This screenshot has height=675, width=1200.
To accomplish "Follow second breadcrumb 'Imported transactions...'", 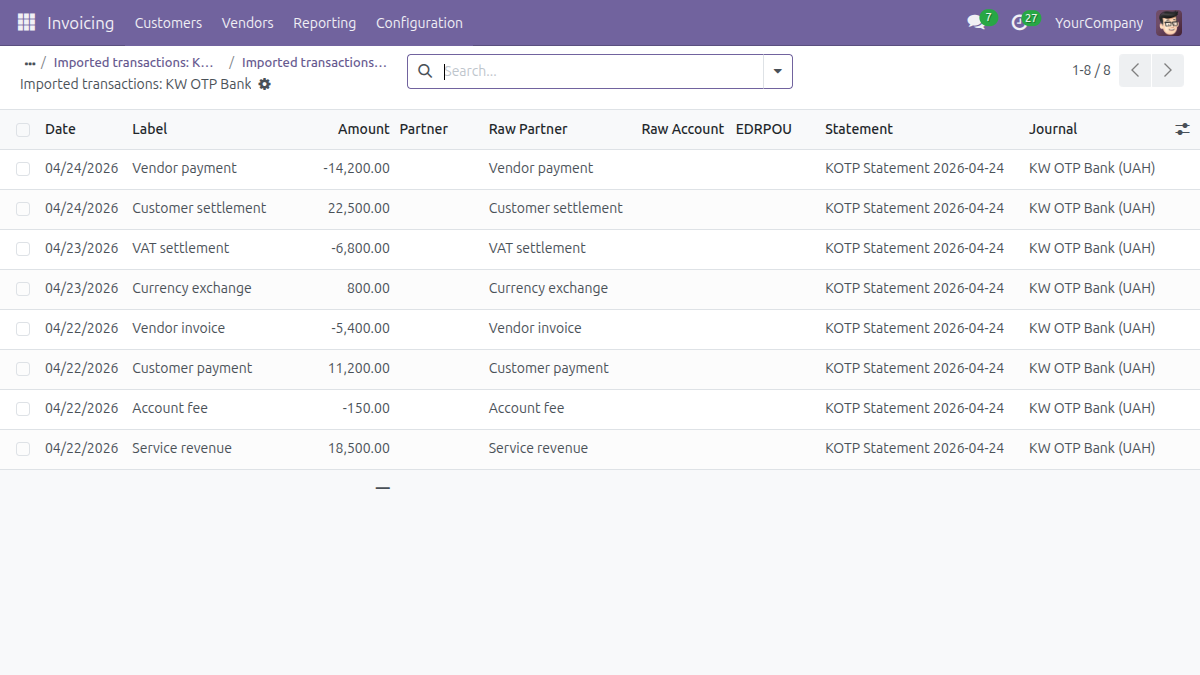I will point(314,62).
